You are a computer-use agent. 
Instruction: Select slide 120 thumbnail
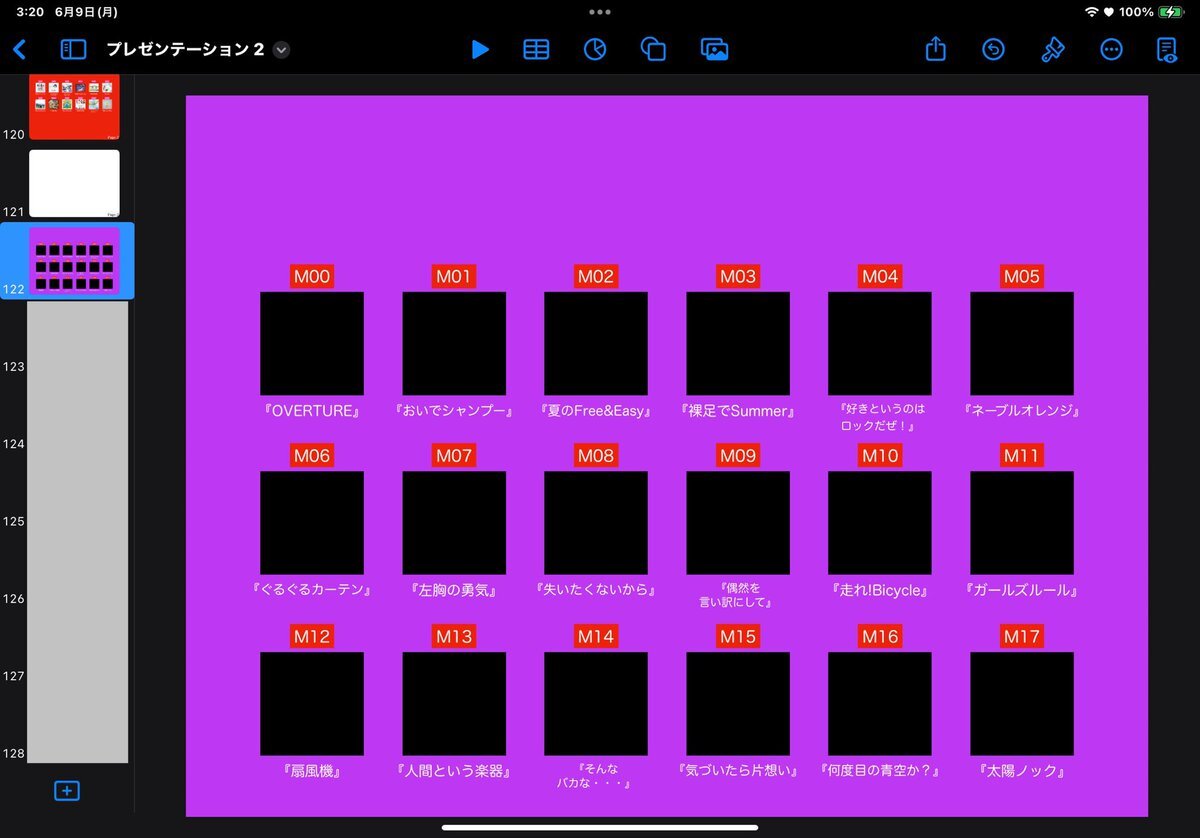point(74,106)
